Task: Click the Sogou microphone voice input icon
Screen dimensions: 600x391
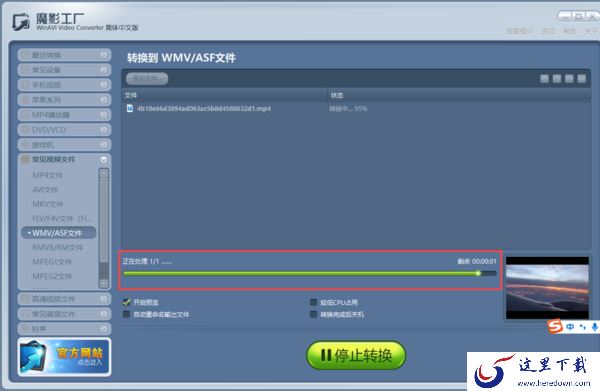Action: click(595, 327)
